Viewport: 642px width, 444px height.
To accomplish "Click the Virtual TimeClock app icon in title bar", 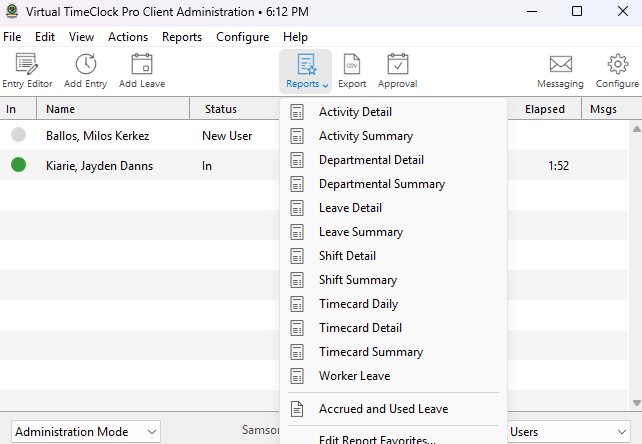I will (x=12, y=11).
